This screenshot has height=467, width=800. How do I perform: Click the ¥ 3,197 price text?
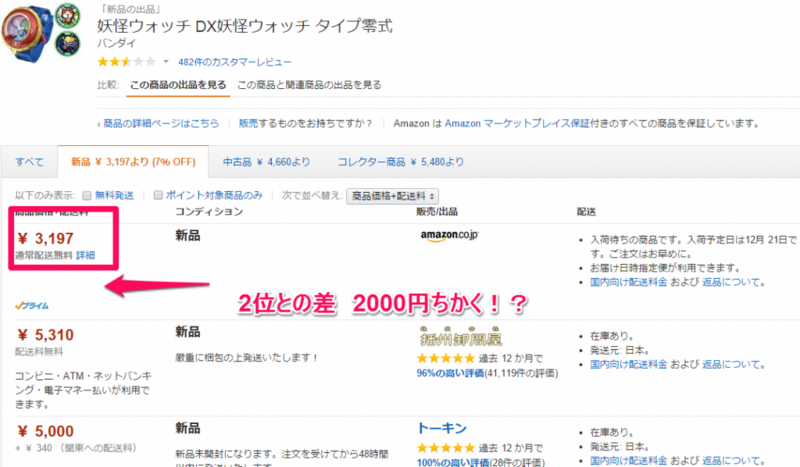pos(45,238)
